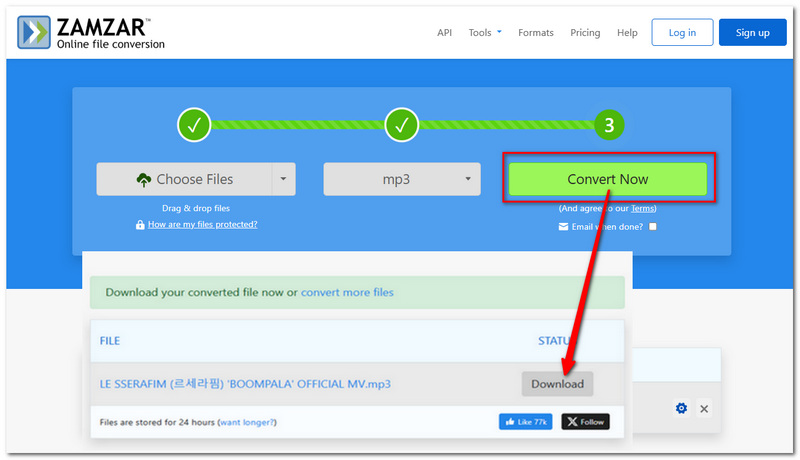Click the convert more files link
The width and height of the screenshot is (800, 460).
coord(347,292)
